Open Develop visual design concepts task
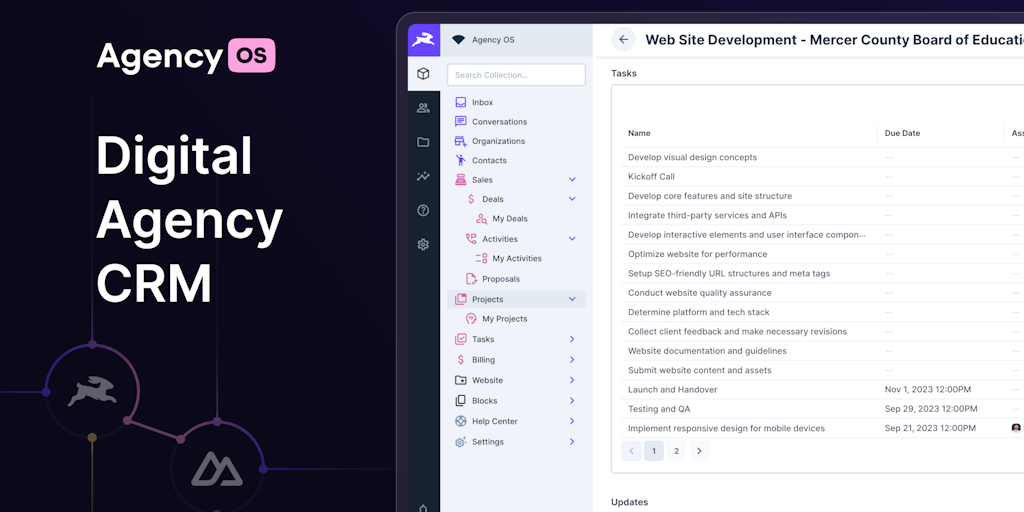Viewport: 1024px width, 512px height. pyautogui.click(x=692, y=157)
